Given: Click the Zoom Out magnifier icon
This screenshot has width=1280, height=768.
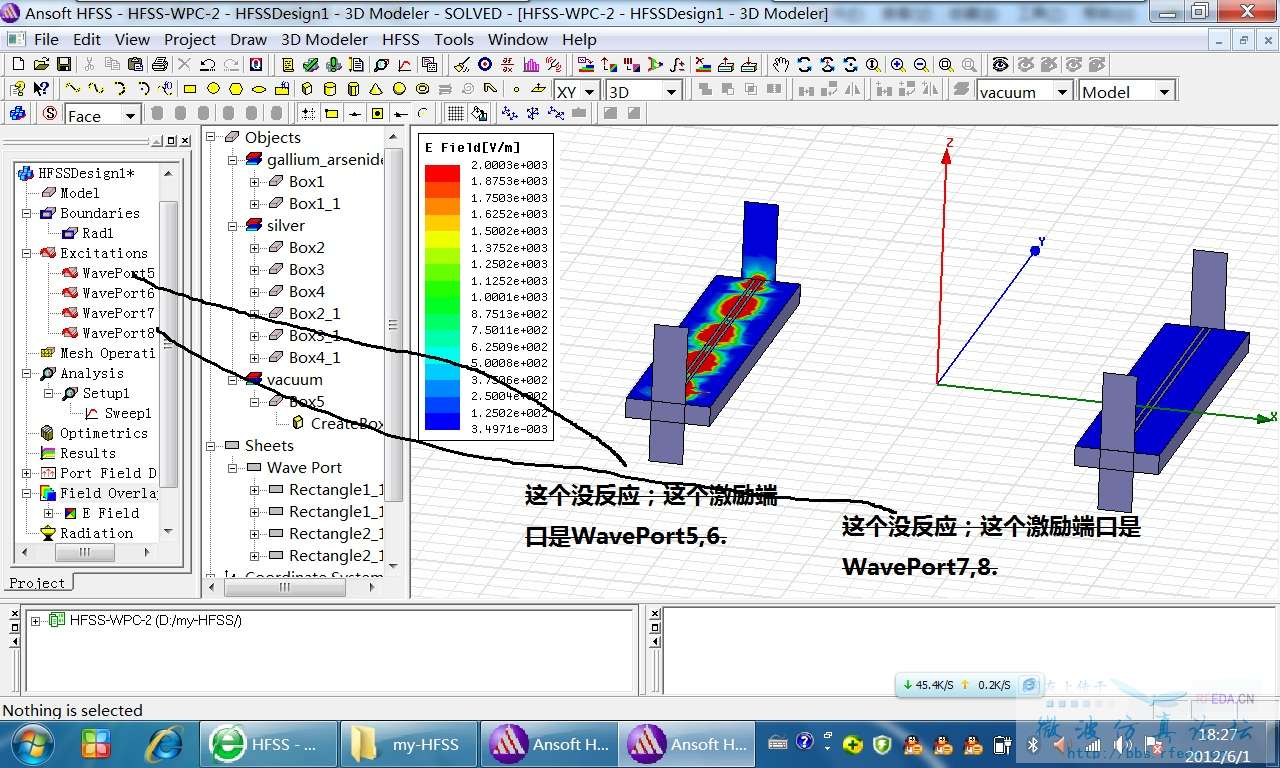Looking at the screenshot, I should [921, 64].
